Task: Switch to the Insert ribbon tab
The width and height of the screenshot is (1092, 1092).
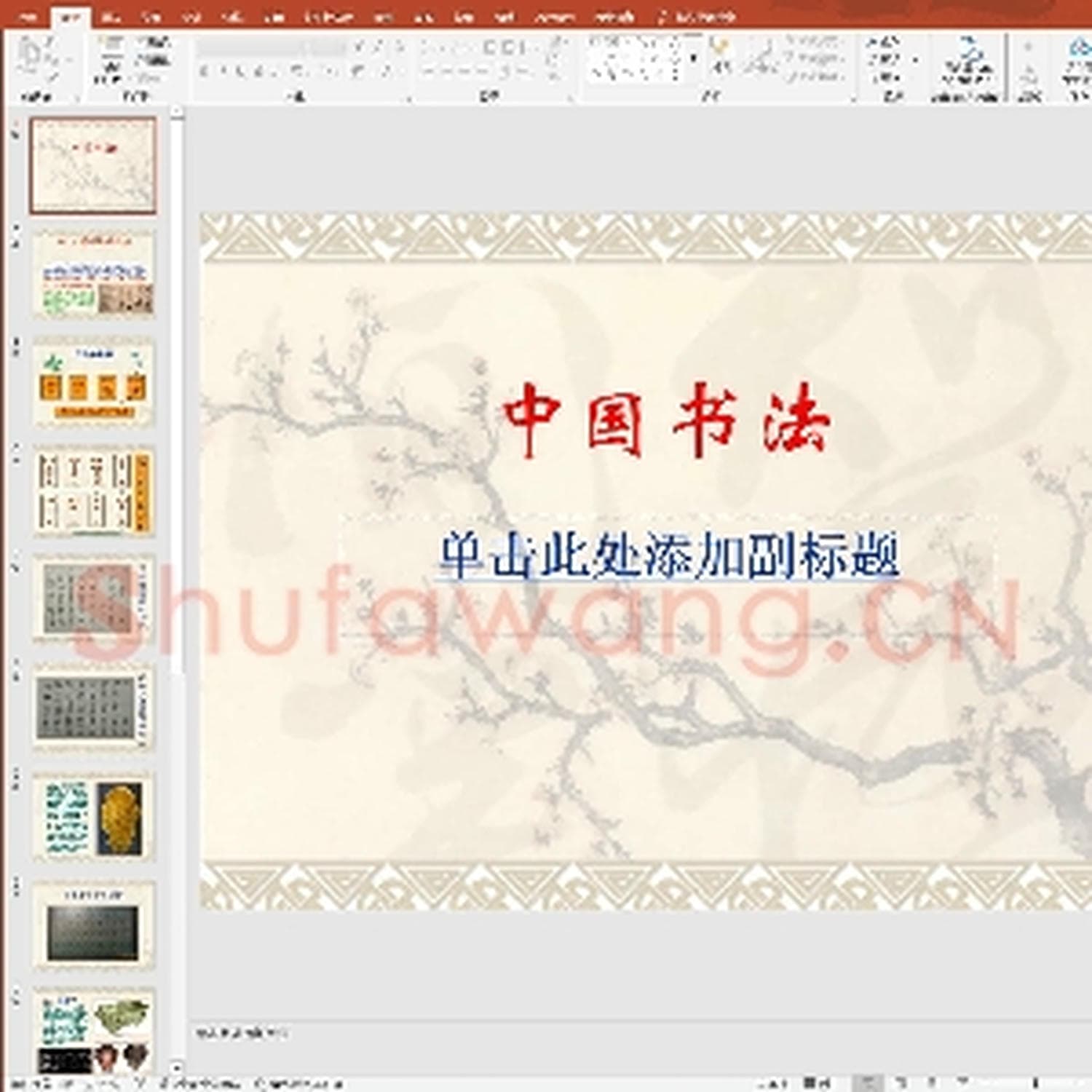Action: (x=111, y=16)
